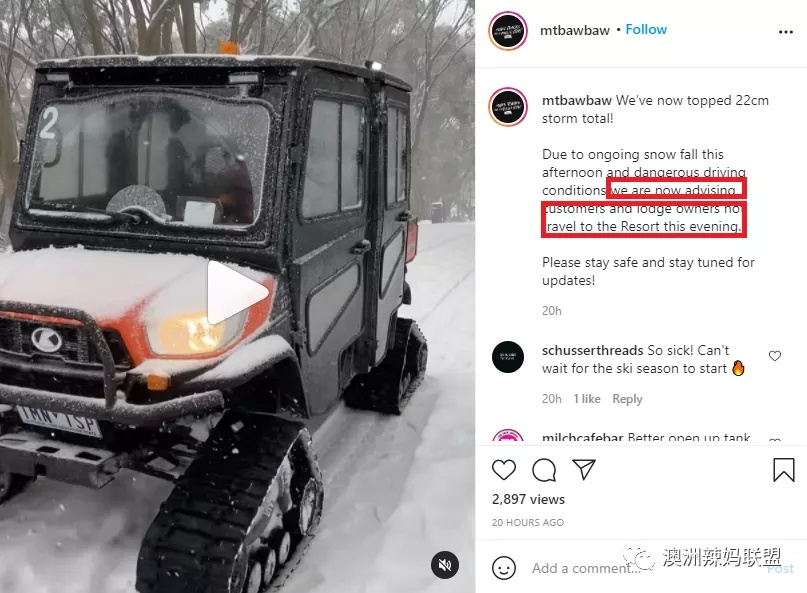Open mtbawbaw profile from header username
Image resolution: width=807 pixels, height=593 pixels.
coord(574,30)
